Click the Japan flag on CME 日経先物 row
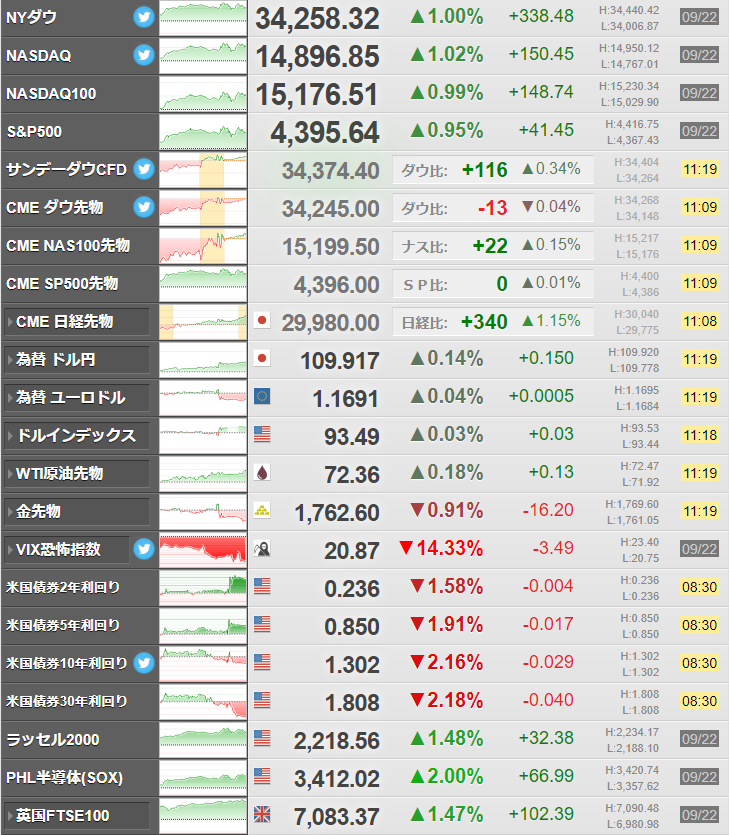 pyautogui.click(x=261, y=320)
